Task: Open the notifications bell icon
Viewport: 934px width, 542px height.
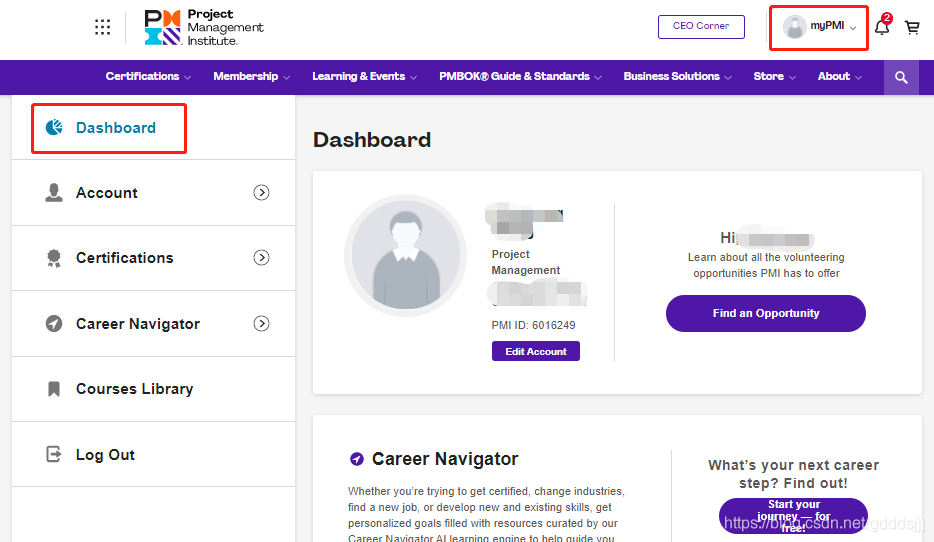Action: pyautogui.click(x=882, y=26)
